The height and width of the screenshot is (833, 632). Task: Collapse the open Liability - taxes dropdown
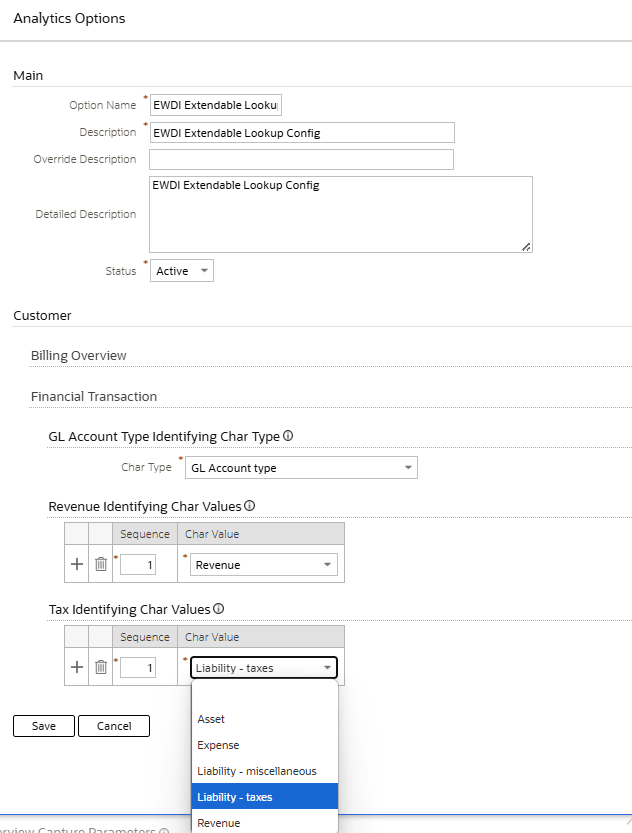tap(328, 666)
